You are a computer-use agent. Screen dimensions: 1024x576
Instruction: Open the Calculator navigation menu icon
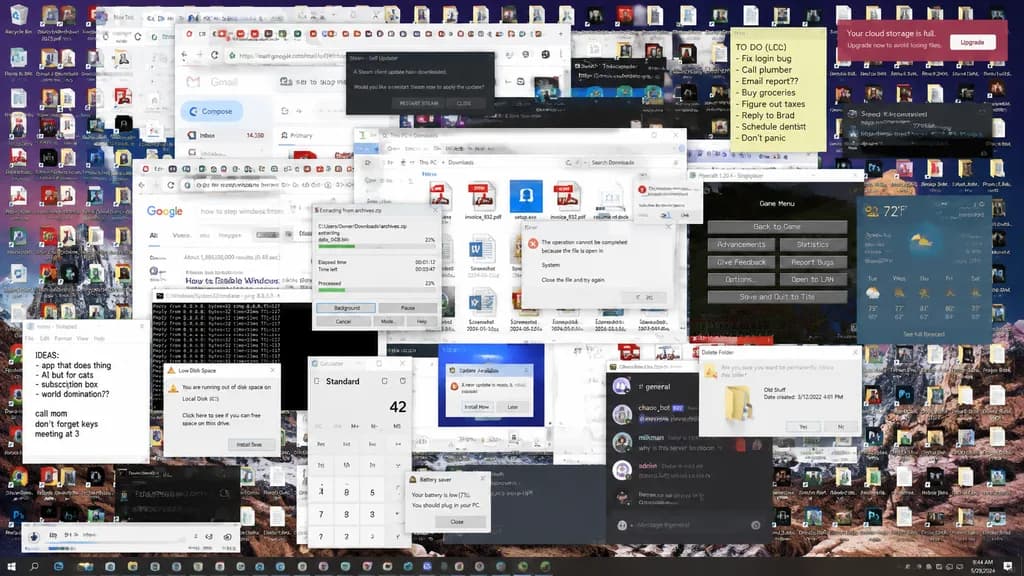point(317,381)
